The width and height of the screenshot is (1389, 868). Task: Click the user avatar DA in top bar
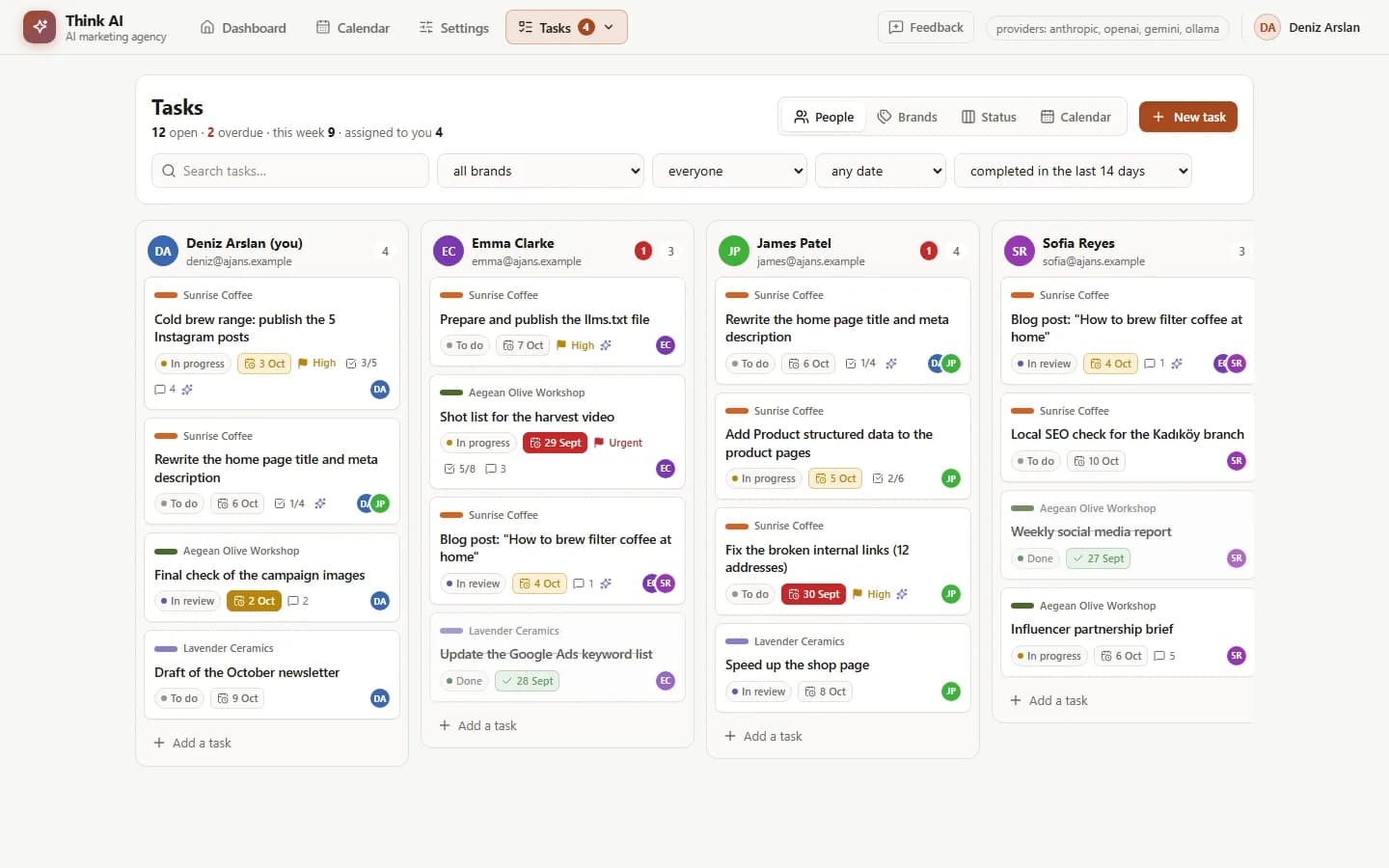[1267, 27]
